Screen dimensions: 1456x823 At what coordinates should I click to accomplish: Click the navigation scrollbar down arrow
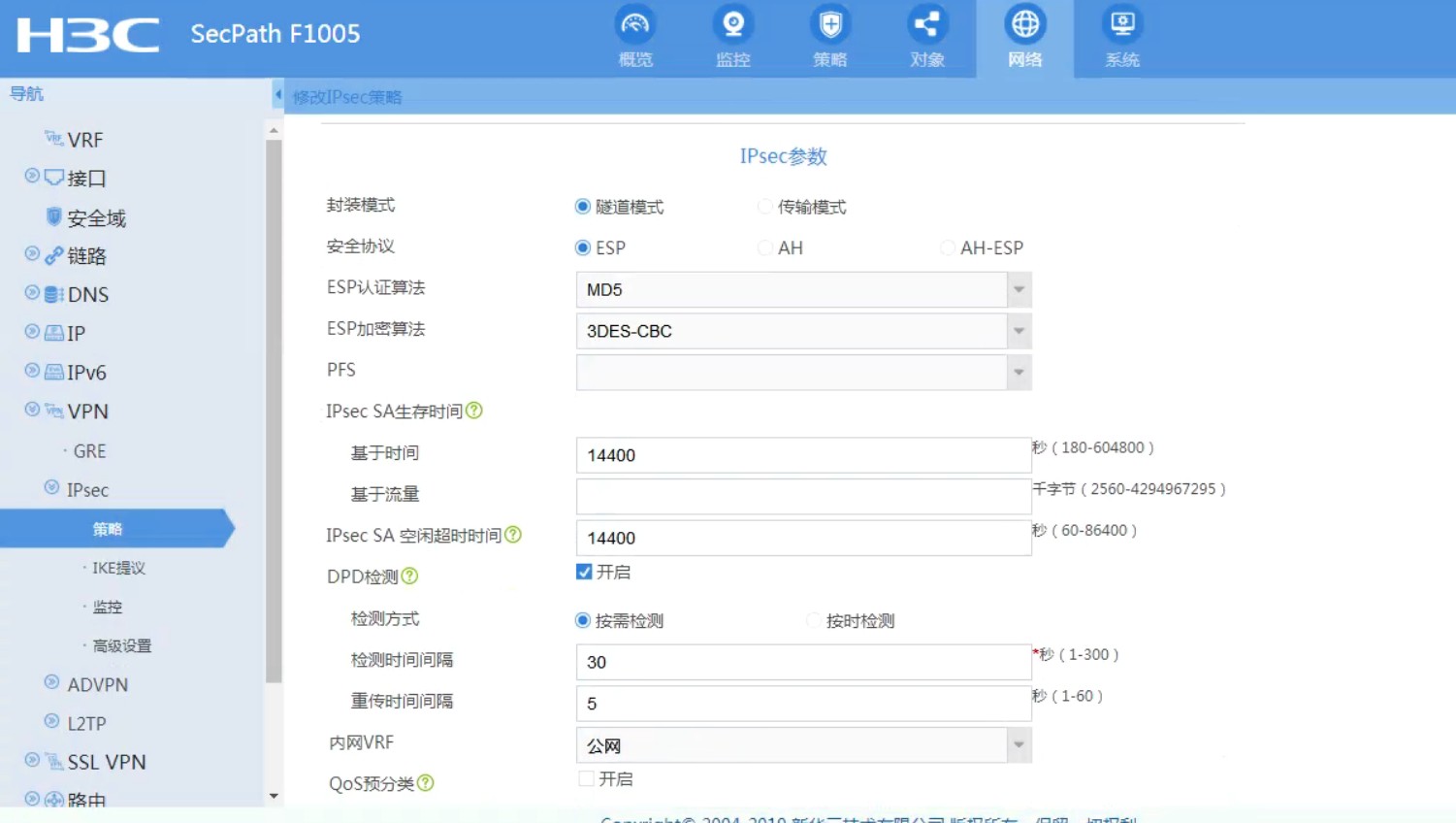[274, 796]
